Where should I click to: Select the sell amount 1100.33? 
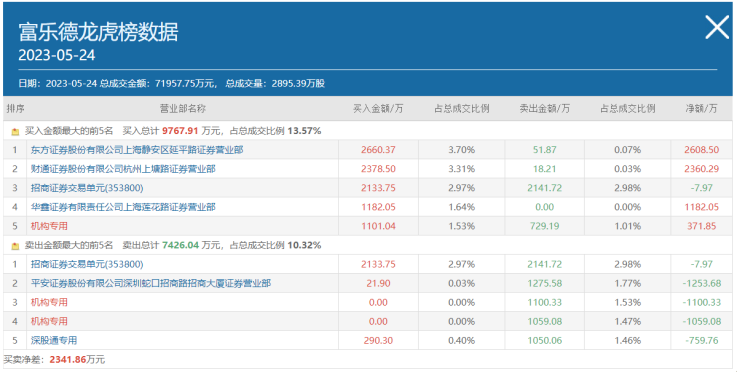[x=545, y=302]
